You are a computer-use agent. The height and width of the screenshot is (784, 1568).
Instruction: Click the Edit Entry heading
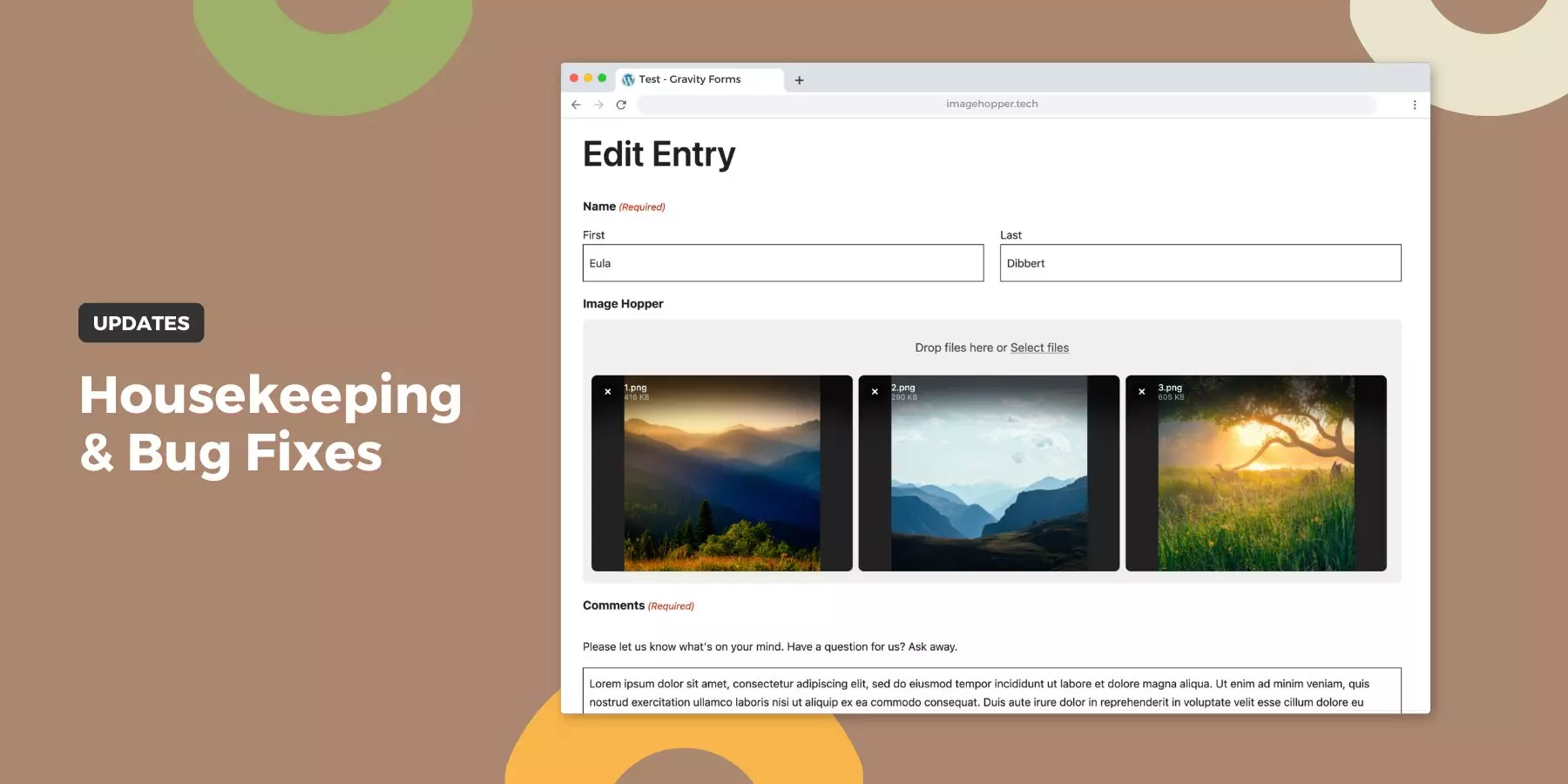point(659,154)
